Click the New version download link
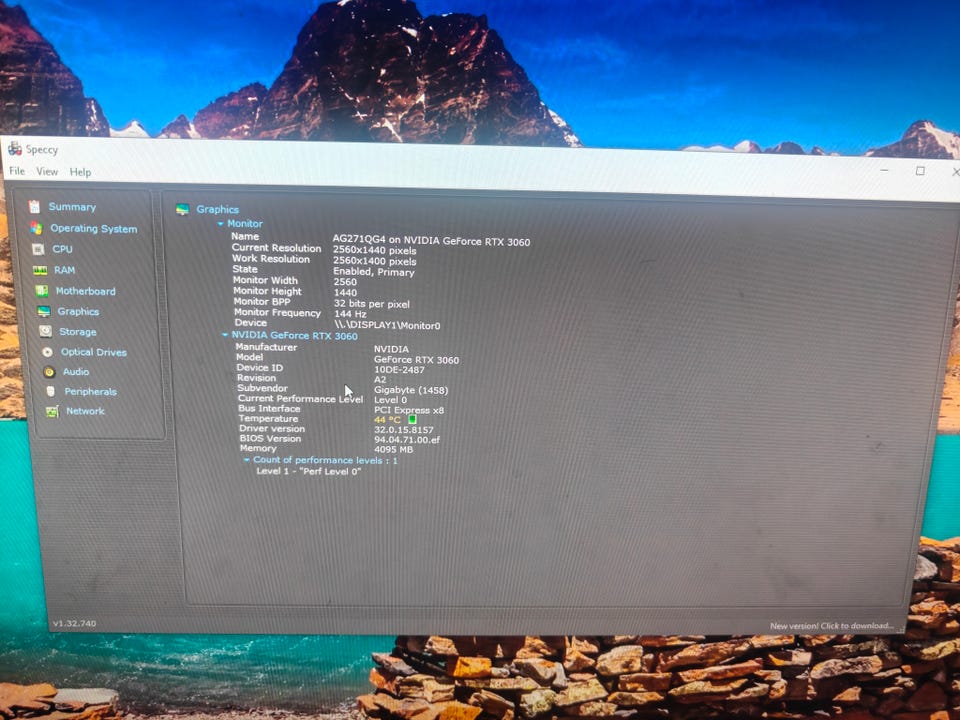The image size is (960, 720). pos(831,626)
